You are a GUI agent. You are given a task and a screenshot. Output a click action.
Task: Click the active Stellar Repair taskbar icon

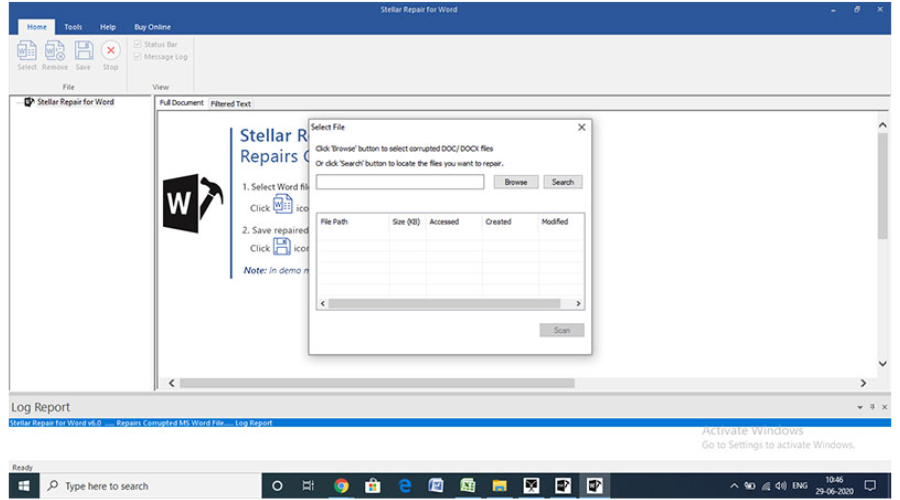pos(594,486)
